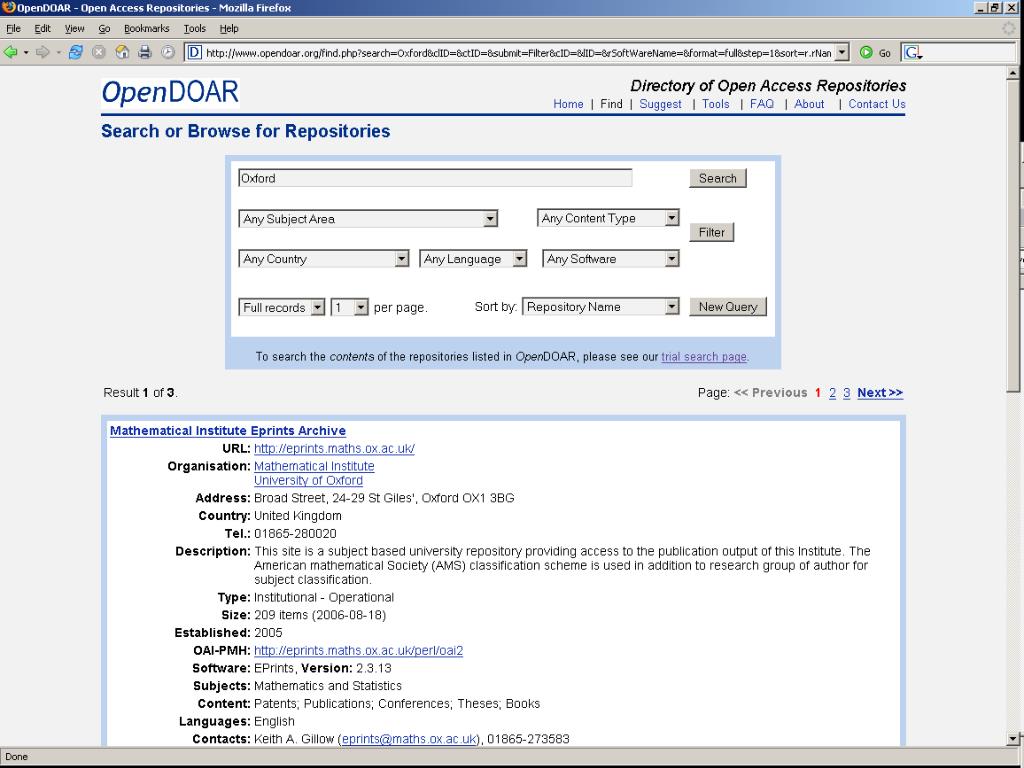
Task: Click the New Query button
Action: [728, 306]
